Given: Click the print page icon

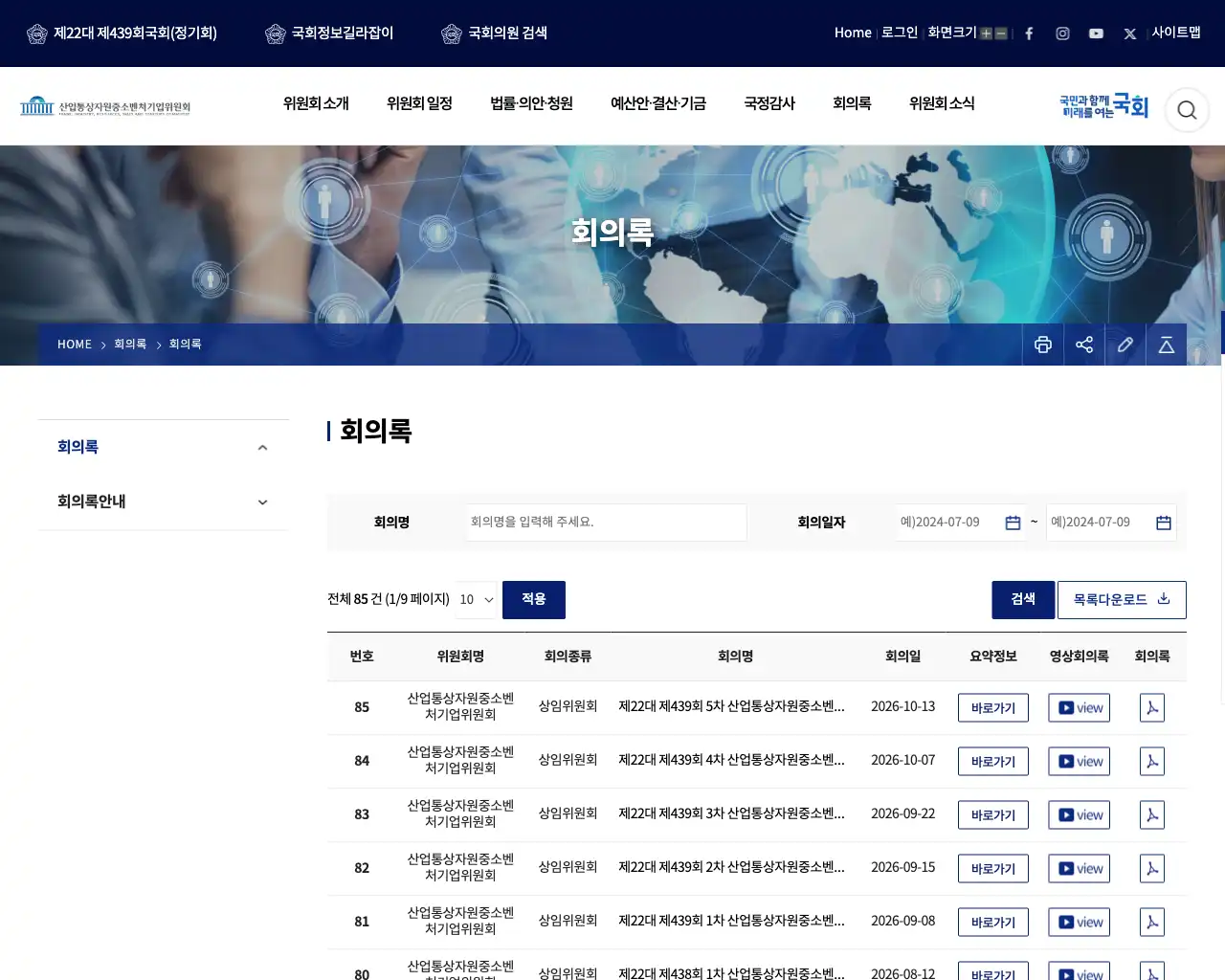Looking at the screenshot, I should click(x=1043, y=345).
